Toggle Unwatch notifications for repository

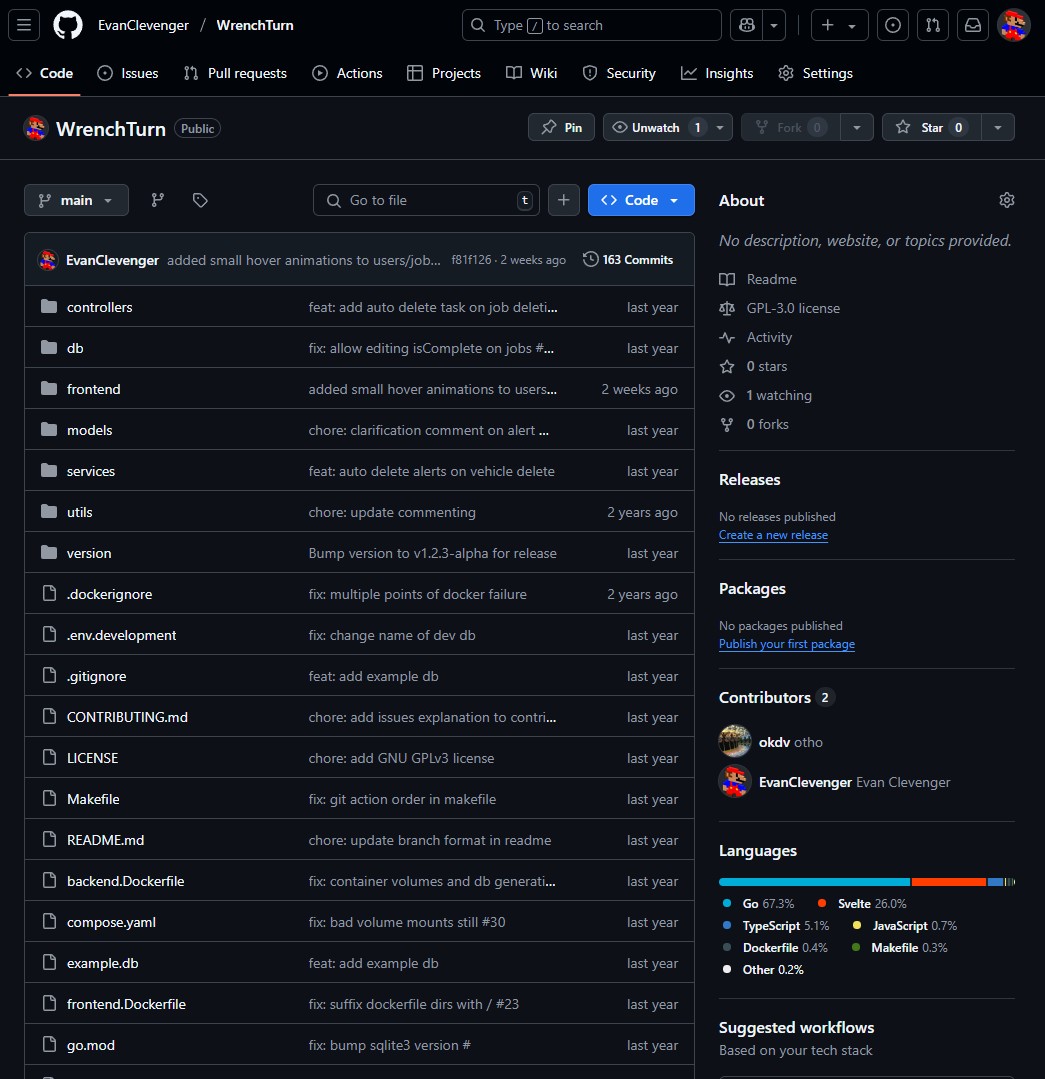[656, 127]
